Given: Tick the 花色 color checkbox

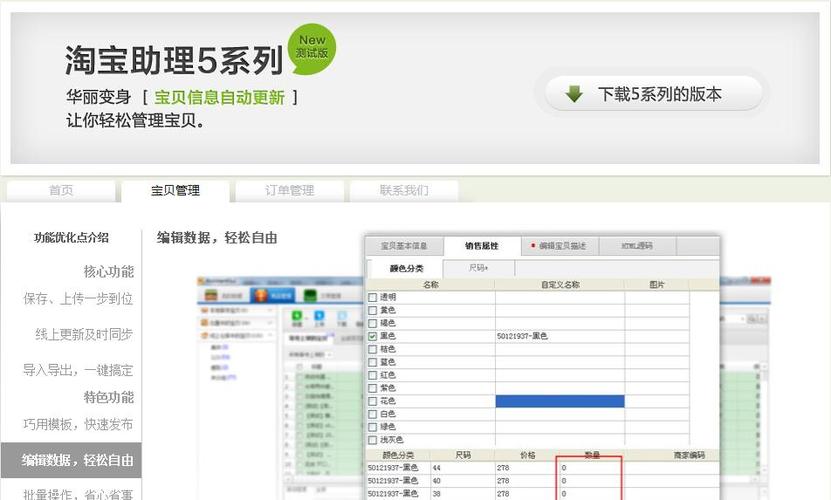Looking at the screenshot, I should click(x=373, y=401).
